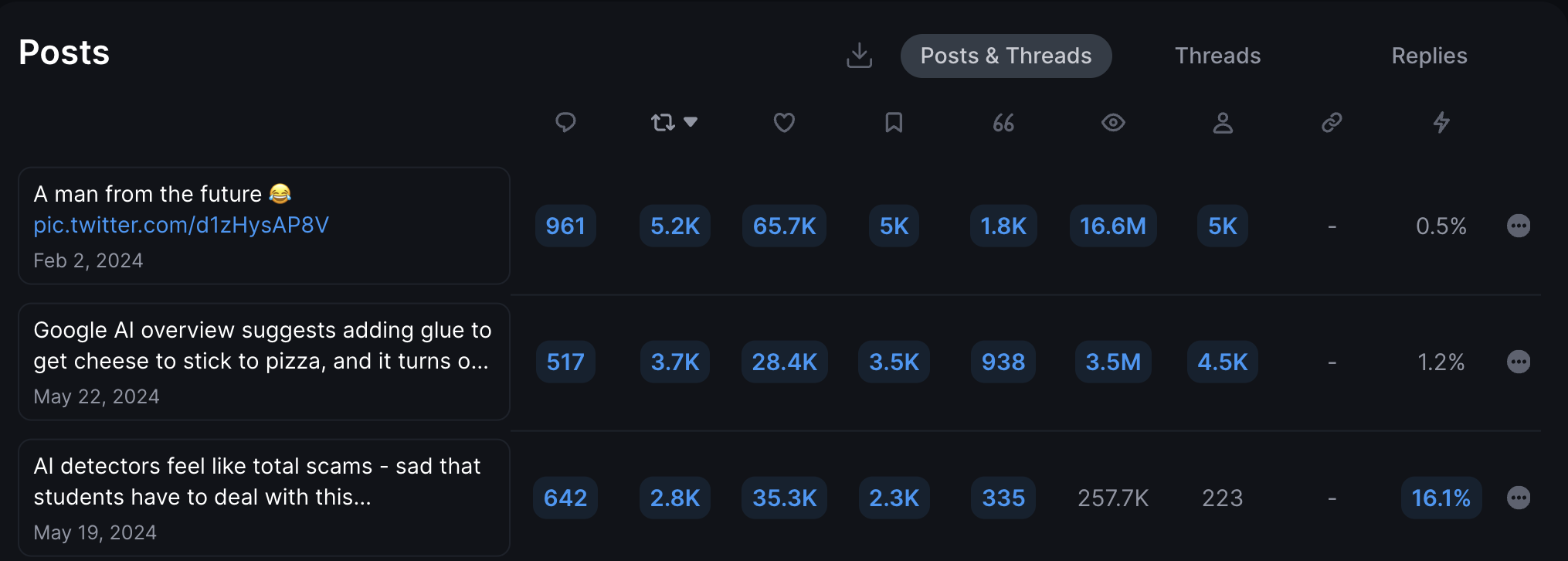1568x561 pixels.
Task: Select the link clicks column icon
Action: click(x=1332, y=122)
